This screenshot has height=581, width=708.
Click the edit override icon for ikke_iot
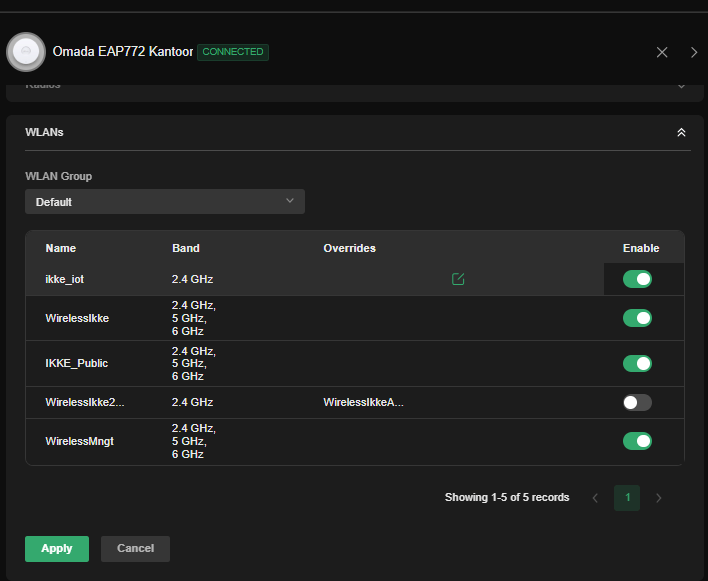(458, 279)
